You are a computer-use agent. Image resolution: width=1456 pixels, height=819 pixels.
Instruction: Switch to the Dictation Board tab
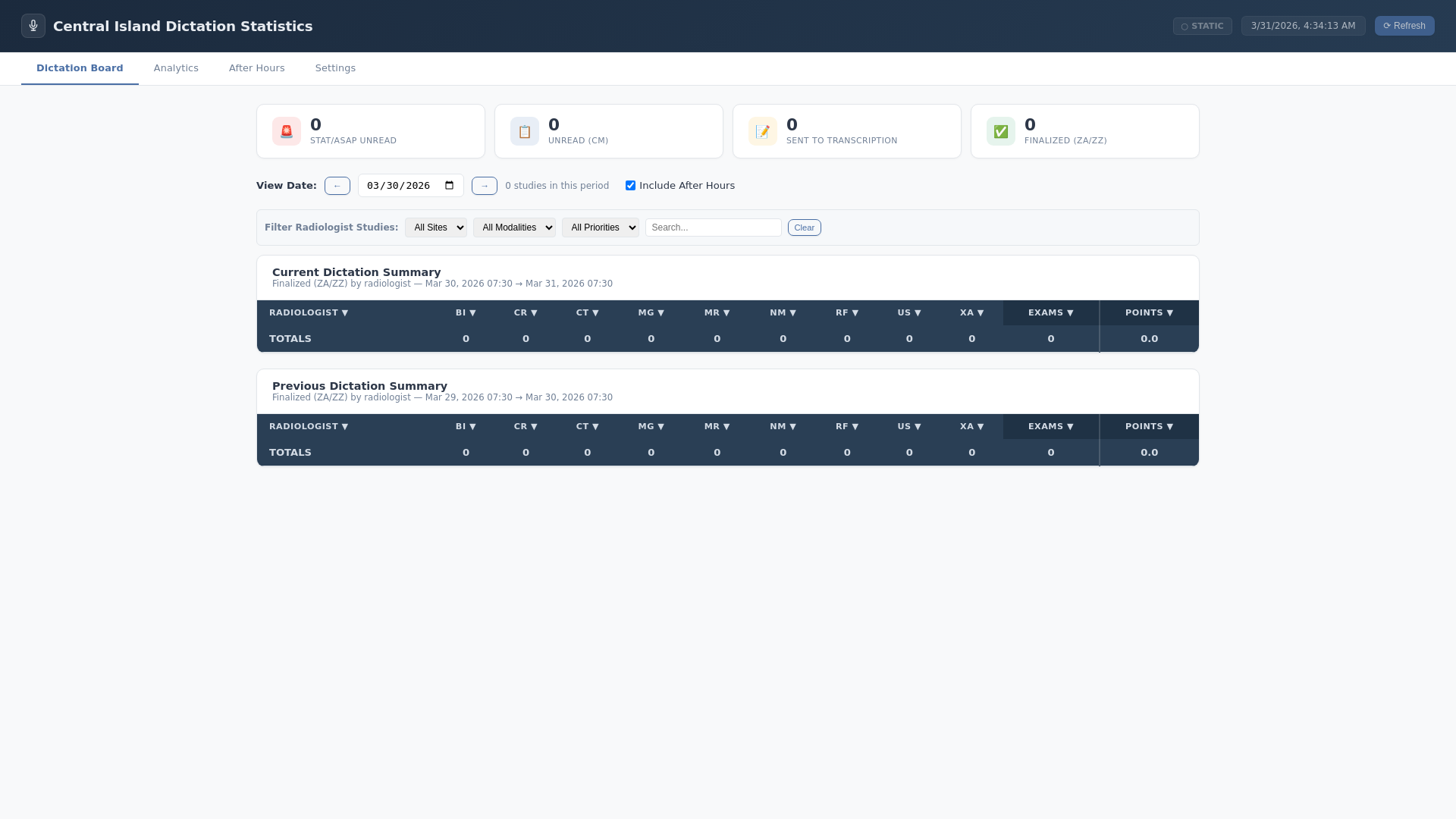(x=80, y=68)
